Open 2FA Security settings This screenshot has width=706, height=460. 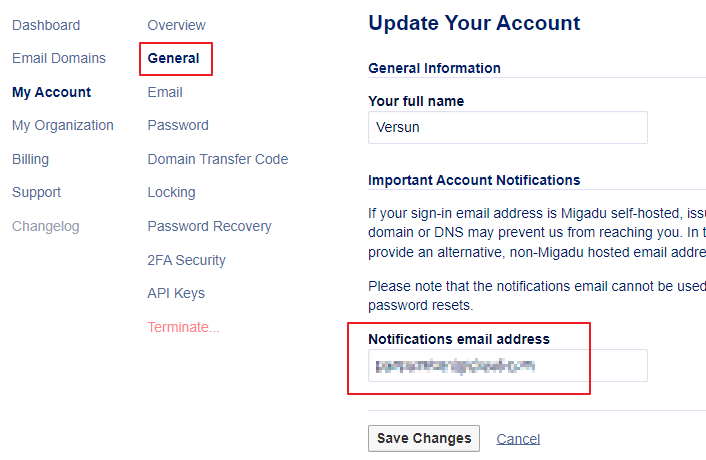coord(186,260)
